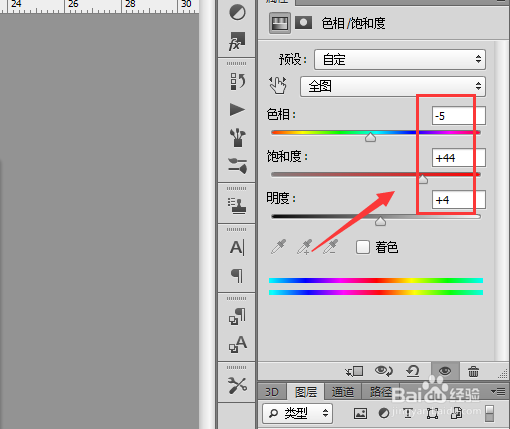Open the Character panel icon
The width and height of the screenshot is (510, 429).
237,248
